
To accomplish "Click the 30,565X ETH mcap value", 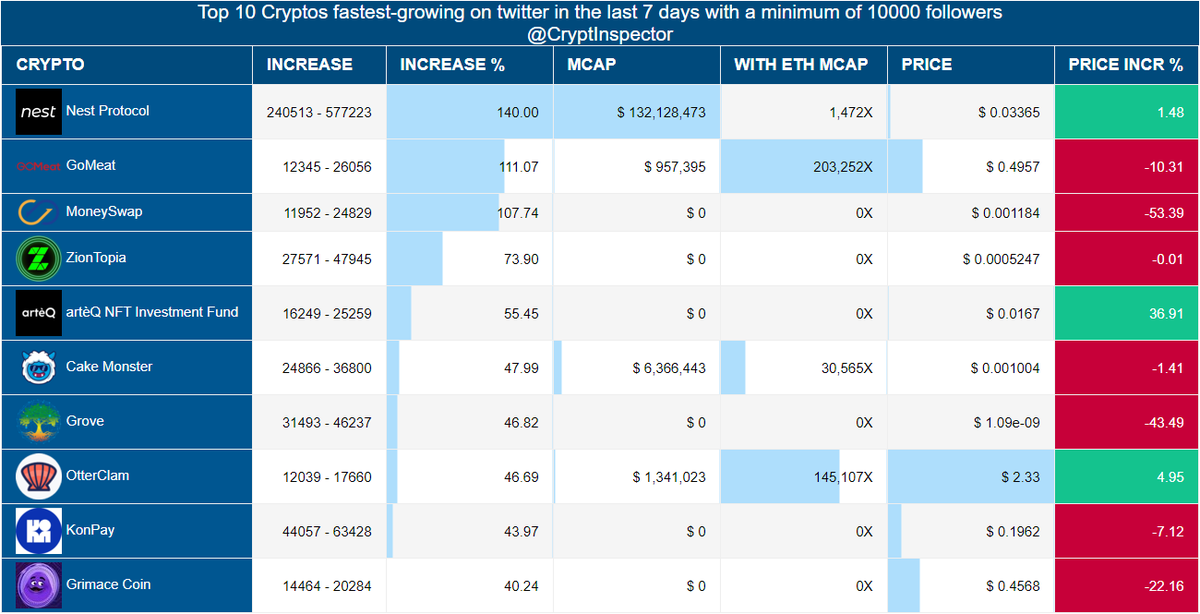I will point(804,368).
